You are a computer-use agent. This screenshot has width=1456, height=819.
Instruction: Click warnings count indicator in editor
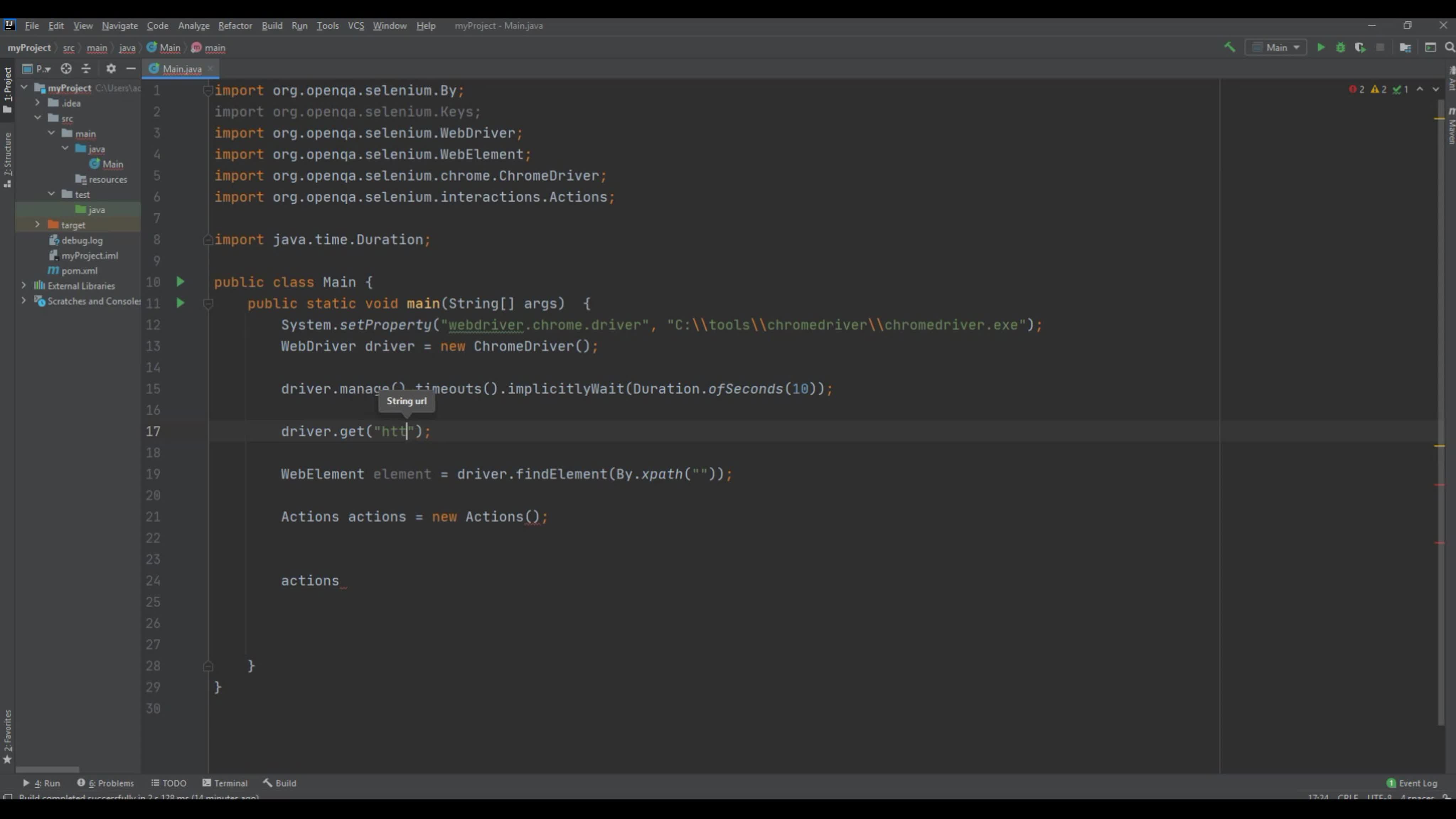pyautogui.click(x=1379, y=89)
